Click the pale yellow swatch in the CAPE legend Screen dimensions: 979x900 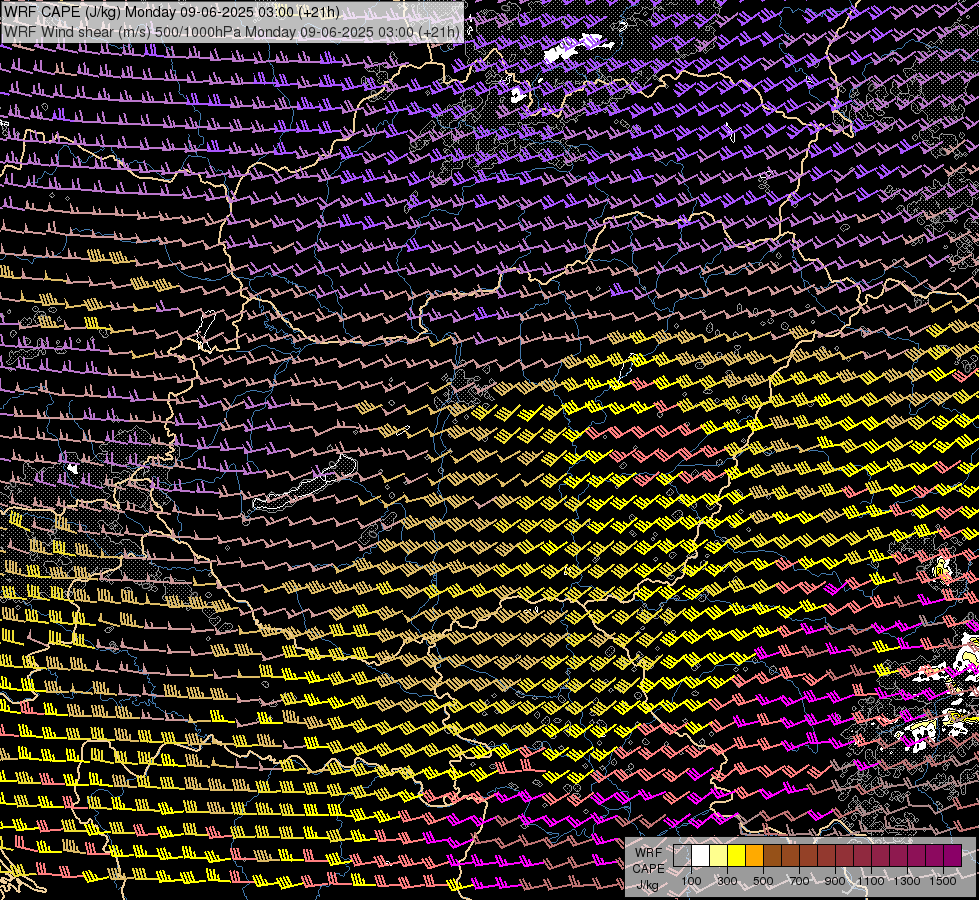[x=719, y=855]
